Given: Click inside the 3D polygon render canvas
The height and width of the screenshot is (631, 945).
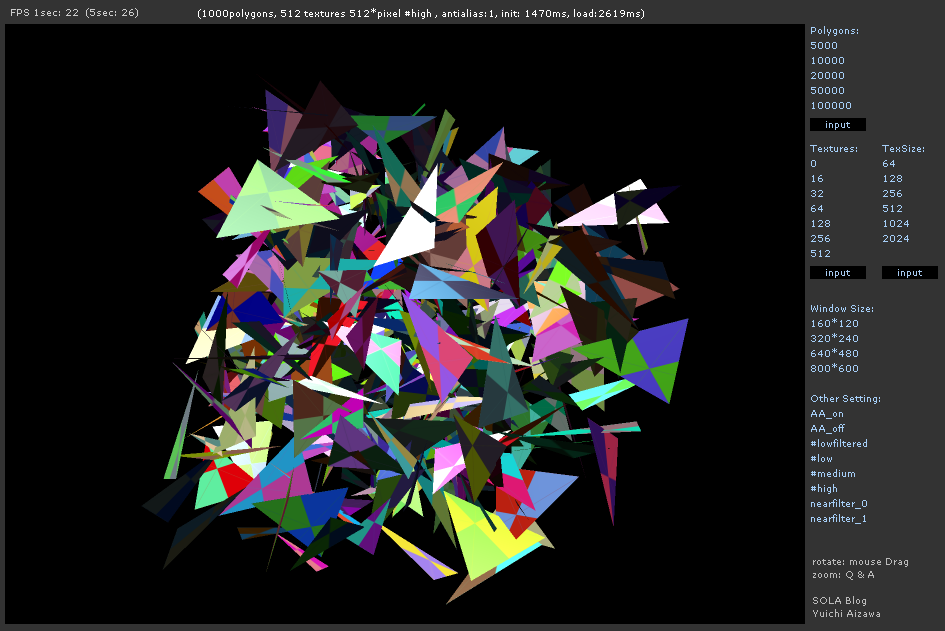Looking at the screenshot, I should point(405,324).
